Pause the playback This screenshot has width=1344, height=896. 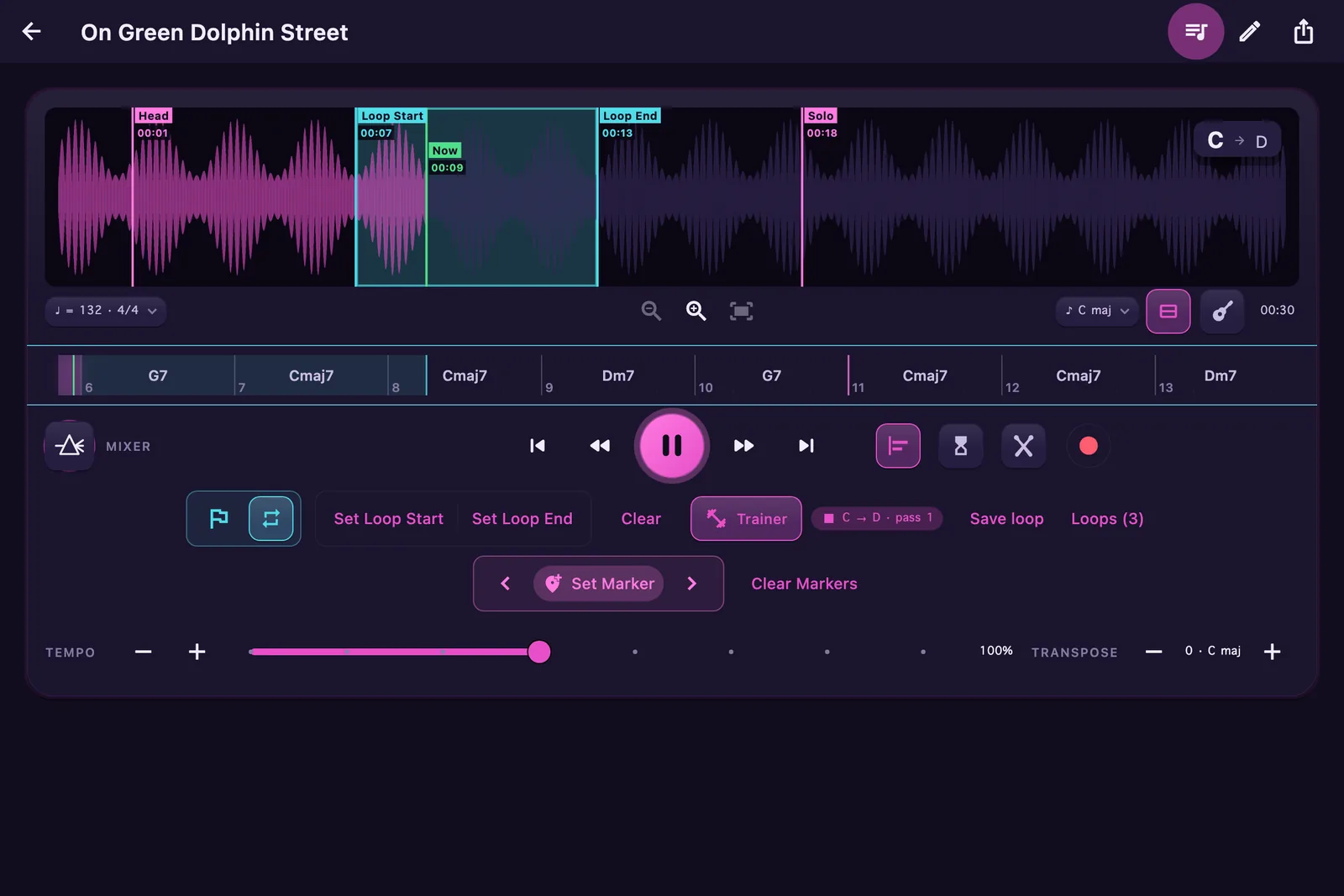coord(672,445)
